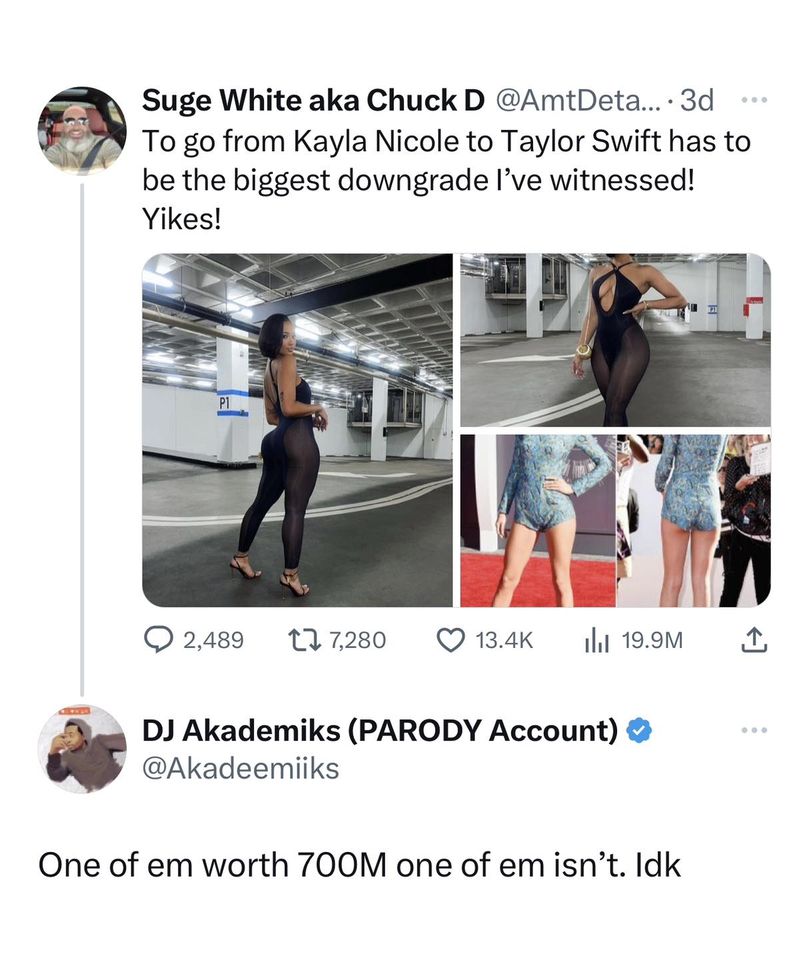Open more options on DJ Akademiks reply
Viewport: 809px width, 960px height.
[x=752, y=732]
